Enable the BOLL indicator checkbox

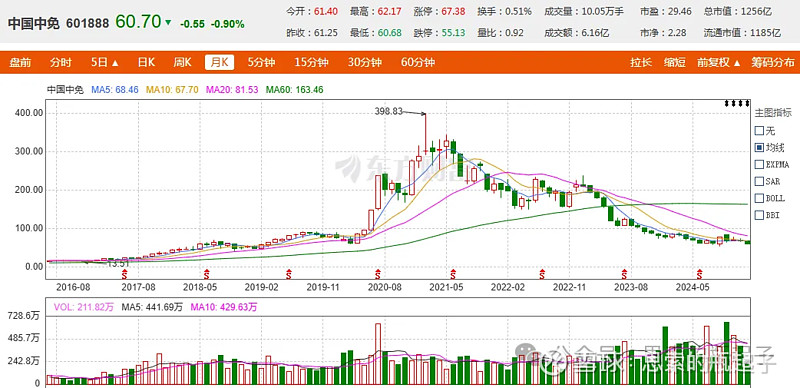[x=759, y=198]
